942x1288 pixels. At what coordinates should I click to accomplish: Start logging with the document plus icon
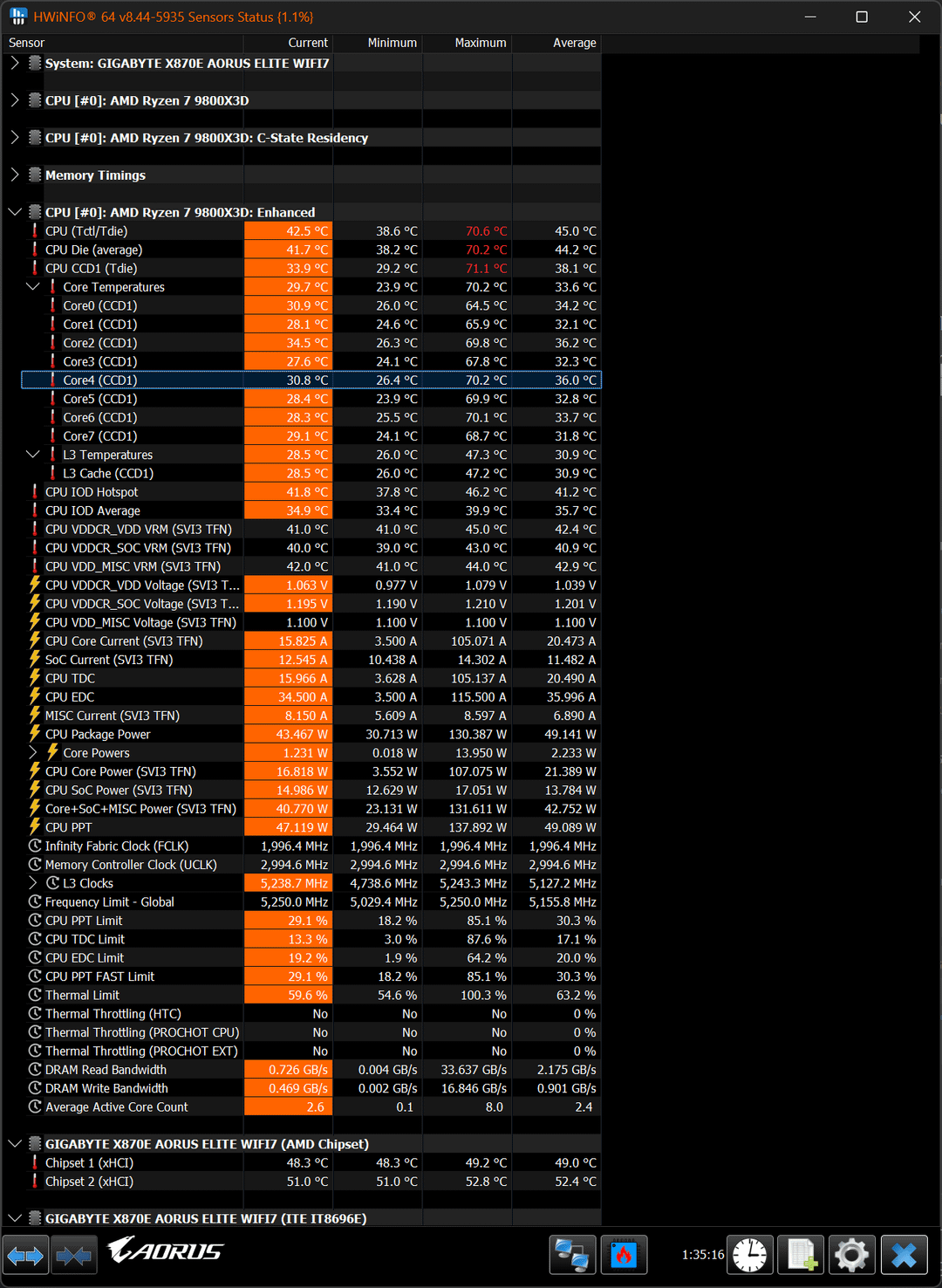click(x=801, y=1256)
